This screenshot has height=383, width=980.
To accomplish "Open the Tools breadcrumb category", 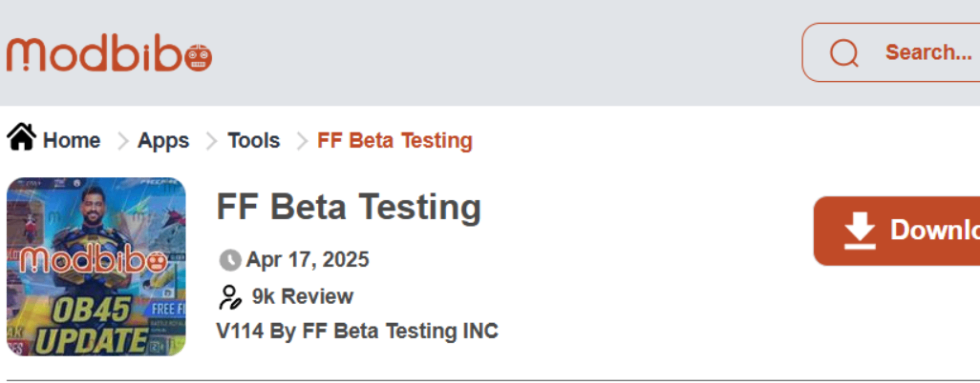I will (x=254, y=141).
